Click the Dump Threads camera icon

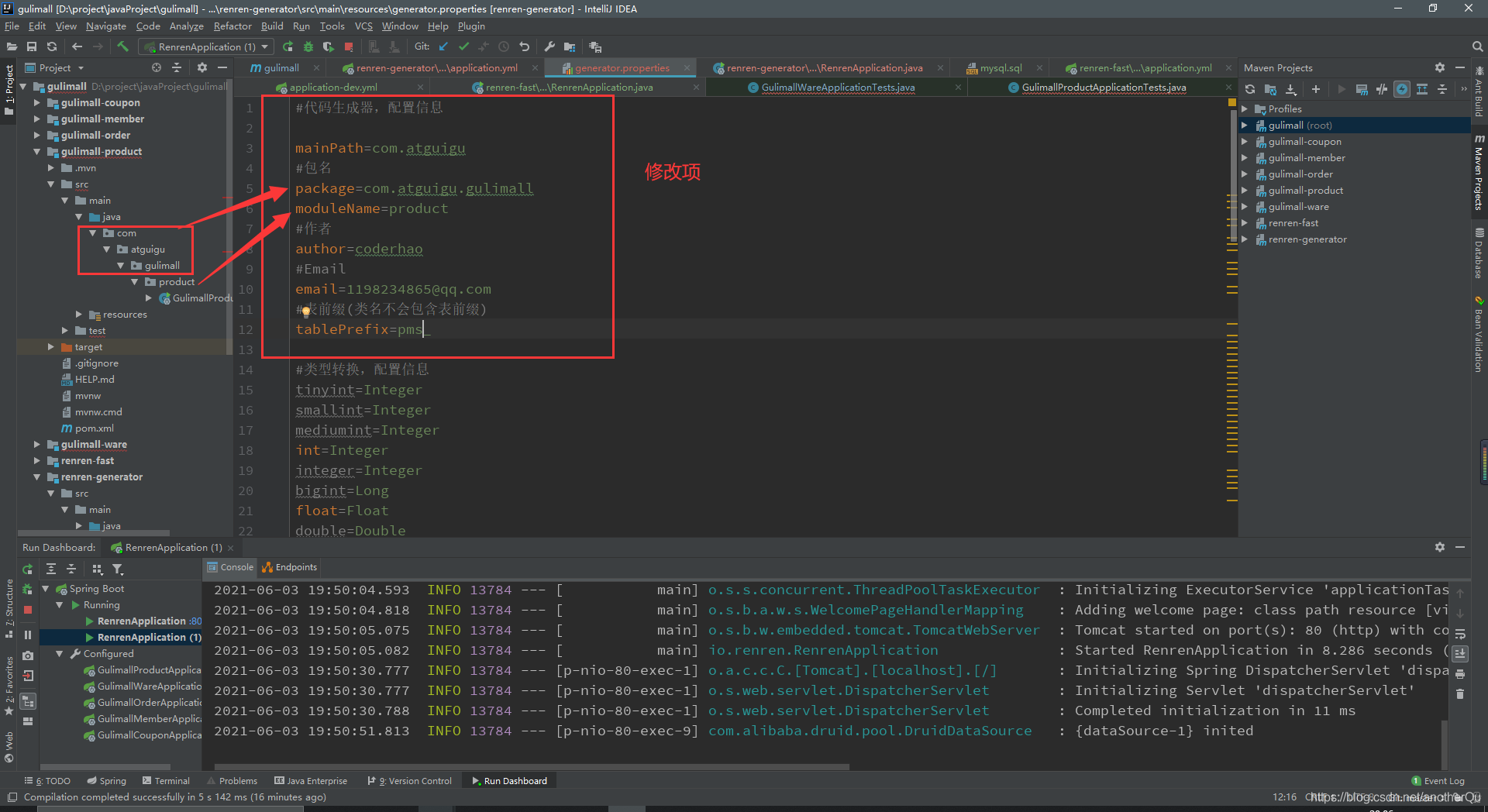28,655
